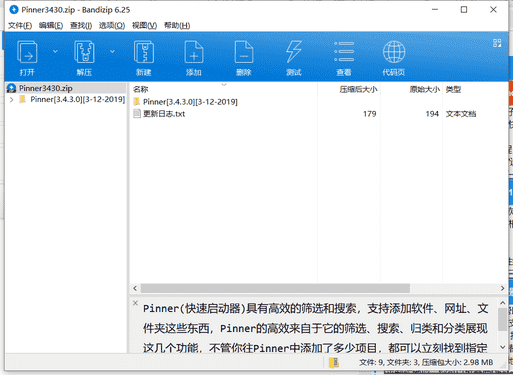Maximize the Bandizip window
Viewport: 513px width, 375px height.
click(464, 10)
